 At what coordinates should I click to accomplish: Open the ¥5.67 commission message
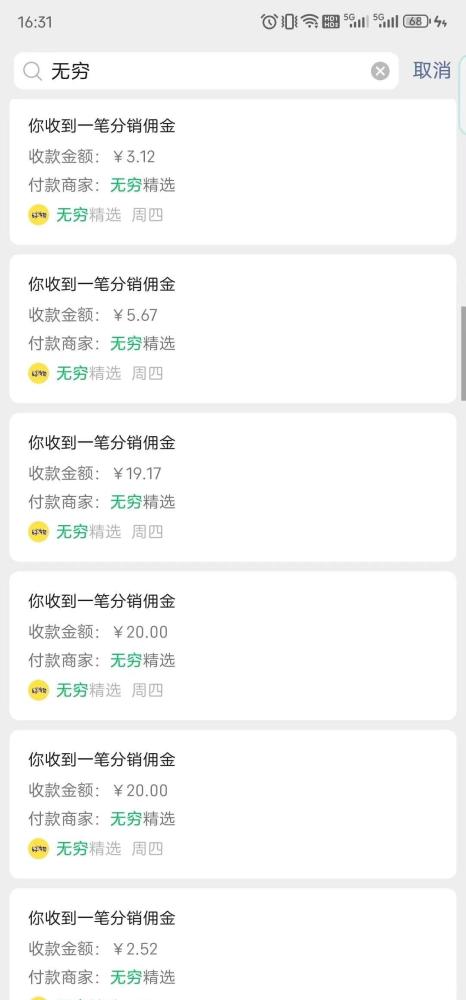tap(233, 328)
